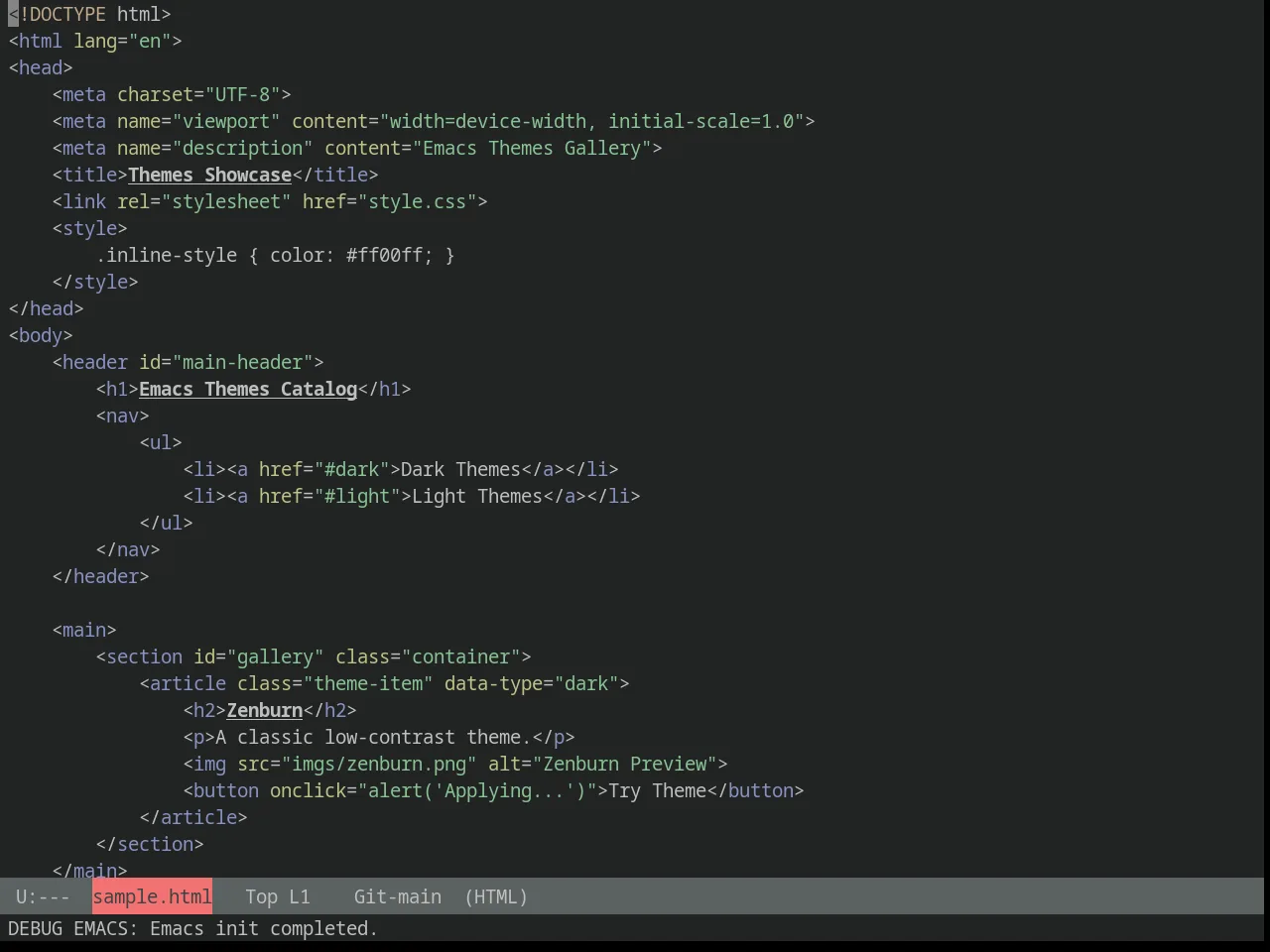Image resolution: width=1270 pixels, height=952 pixels.
Task: Click the closing /head tag
Action: [x=46, y=308]
